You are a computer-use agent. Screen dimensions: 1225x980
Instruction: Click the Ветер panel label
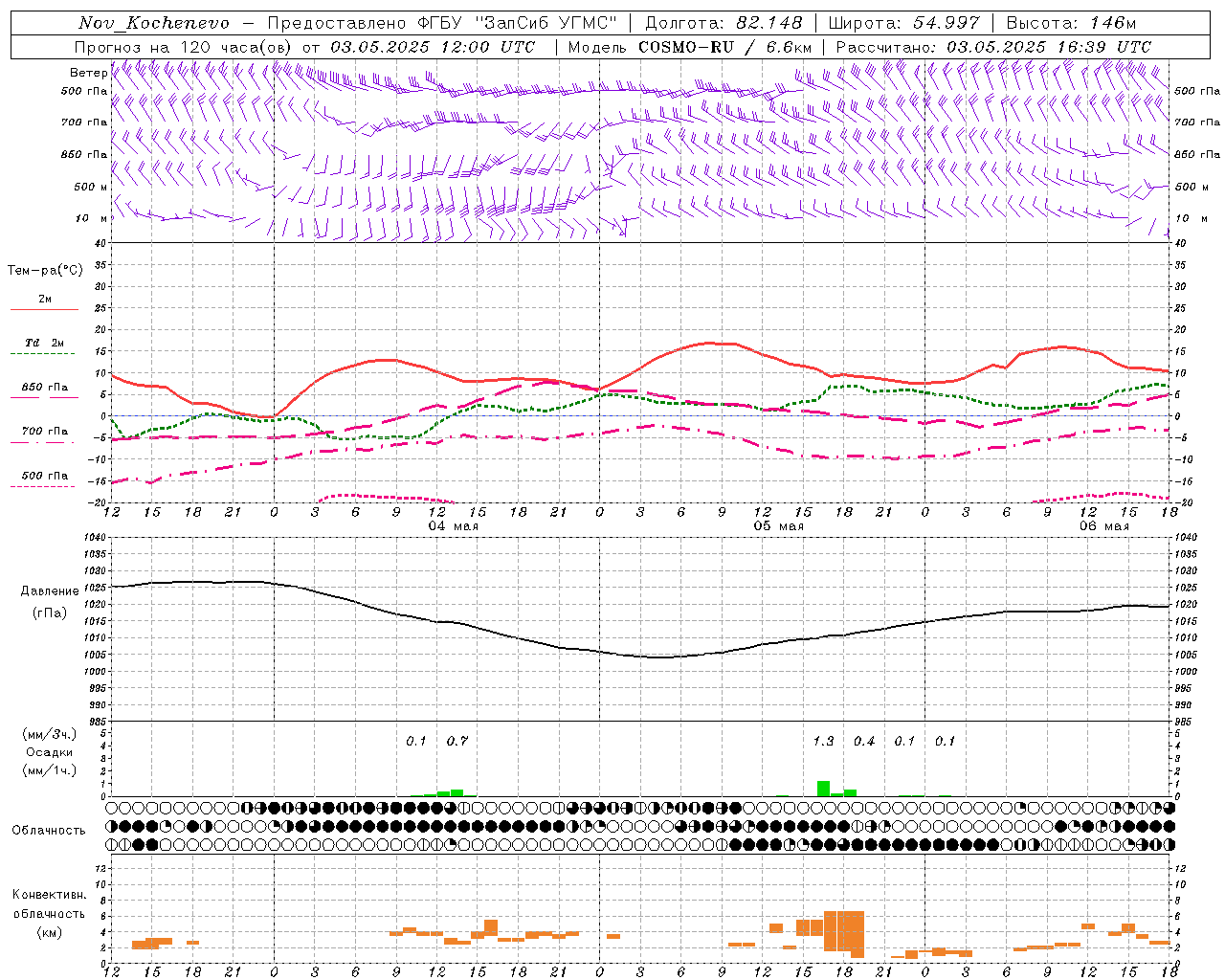point(88,73)
